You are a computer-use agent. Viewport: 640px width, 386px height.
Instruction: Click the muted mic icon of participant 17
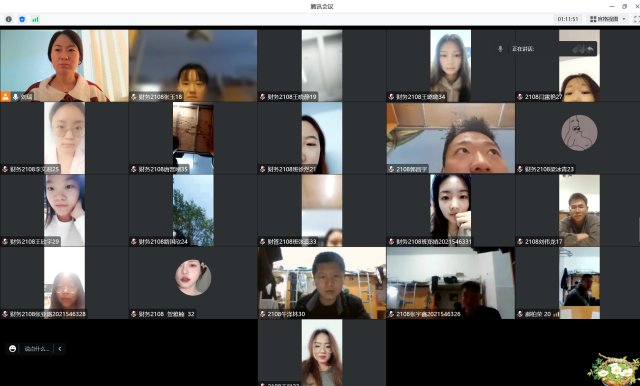(520, 242)
